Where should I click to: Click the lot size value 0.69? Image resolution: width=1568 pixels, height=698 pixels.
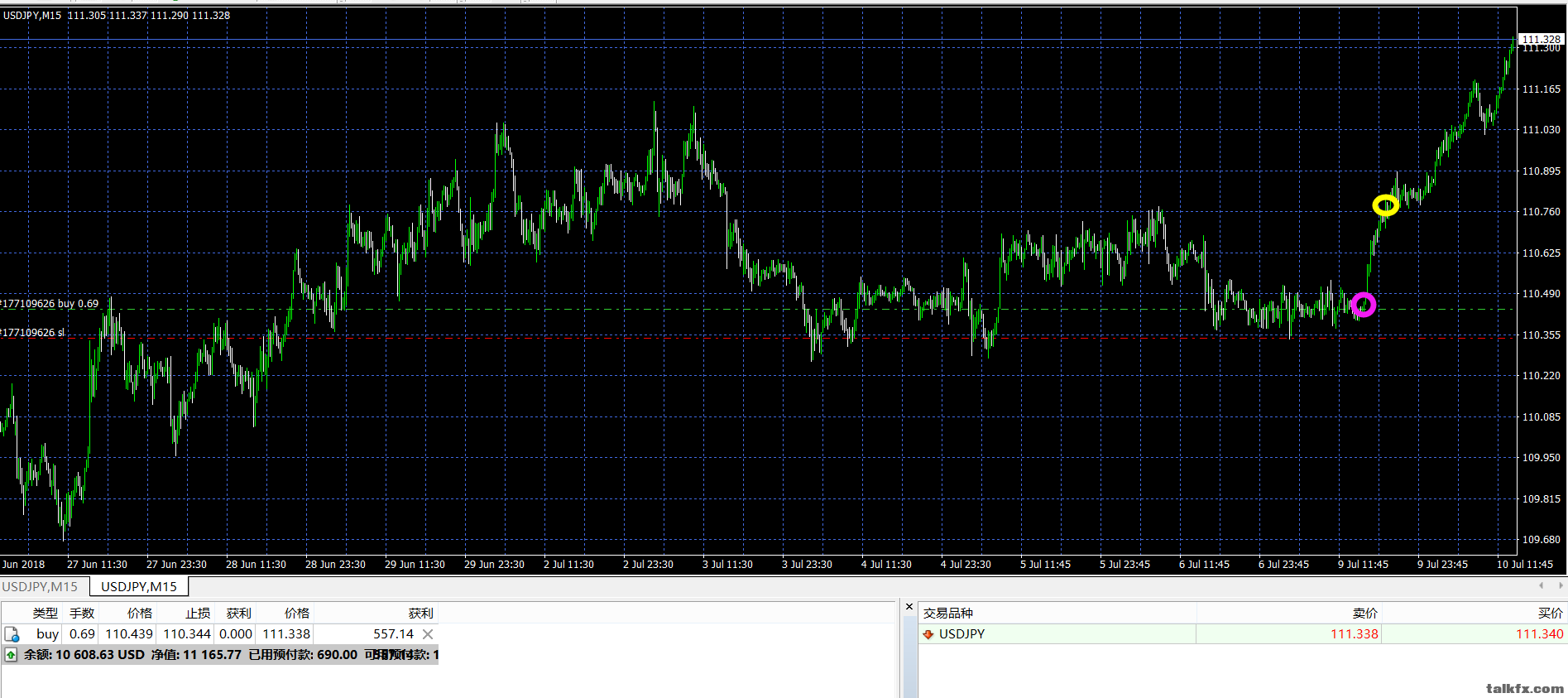[82, 634]
